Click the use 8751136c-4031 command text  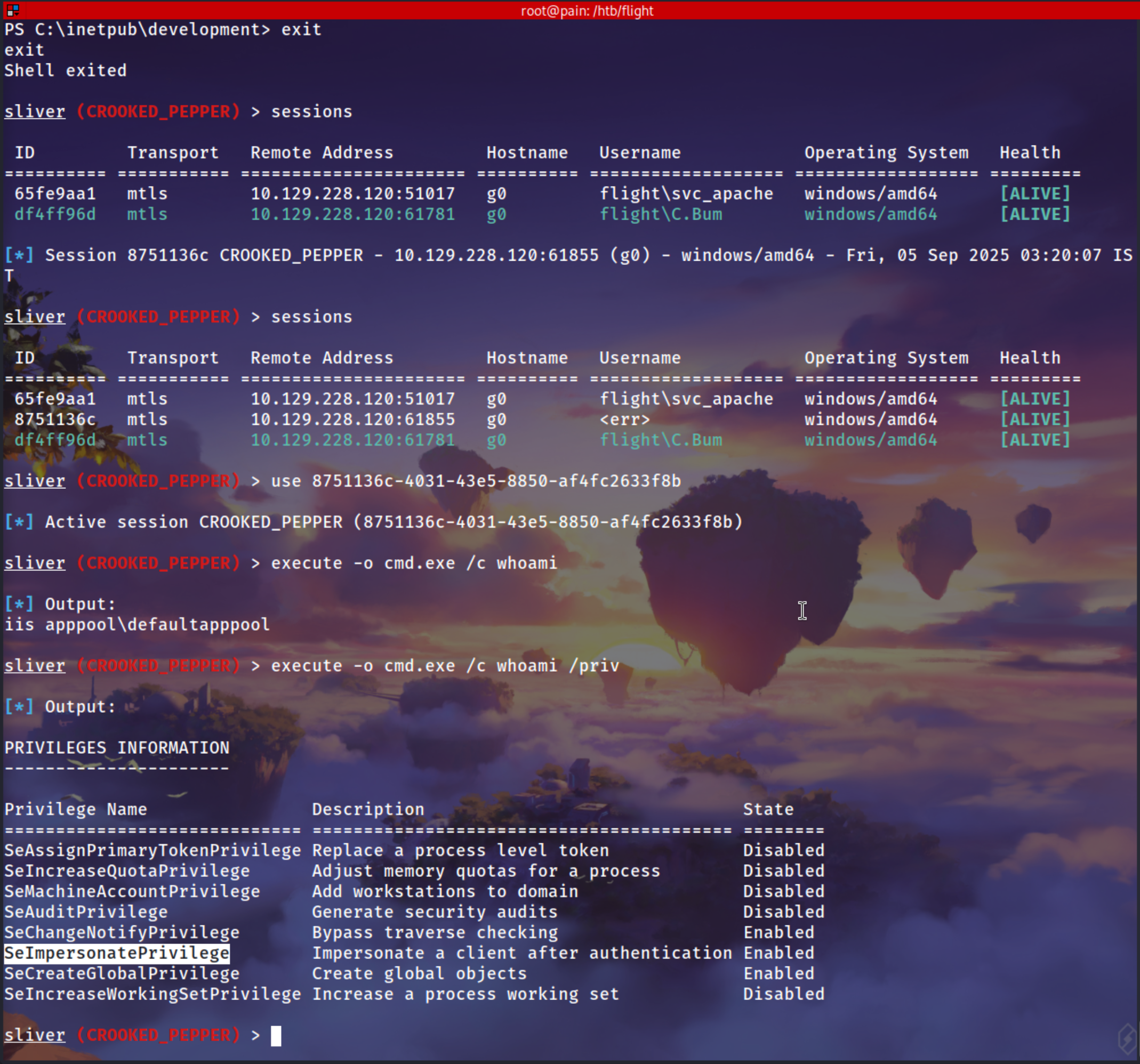pos(476,480)
